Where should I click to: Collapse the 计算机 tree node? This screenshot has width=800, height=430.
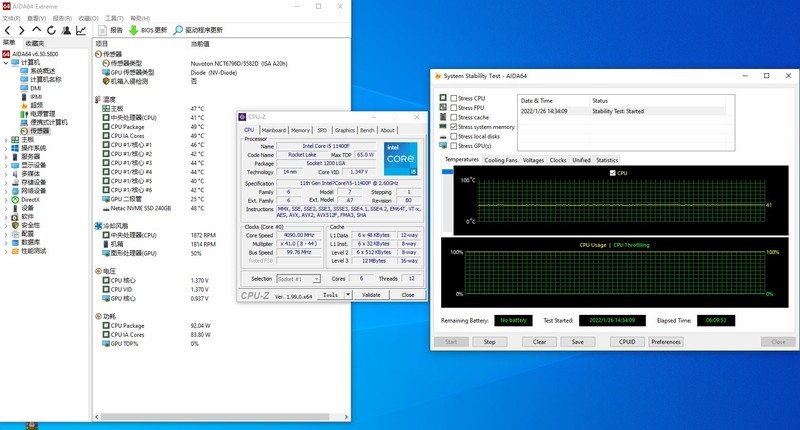pyautogui.click(x=7, y=62)
